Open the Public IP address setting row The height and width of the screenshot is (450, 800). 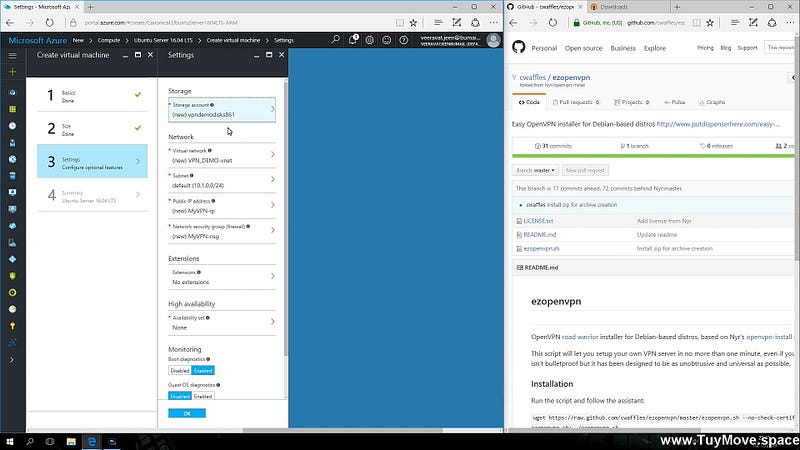222,206
